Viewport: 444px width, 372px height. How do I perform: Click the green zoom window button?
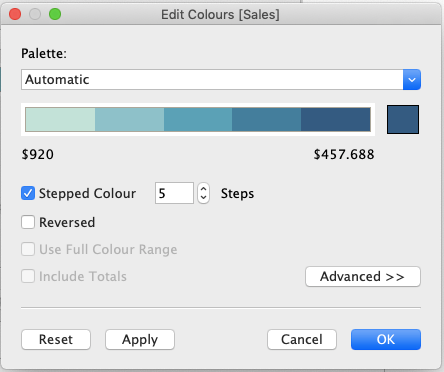coord(55,14)
